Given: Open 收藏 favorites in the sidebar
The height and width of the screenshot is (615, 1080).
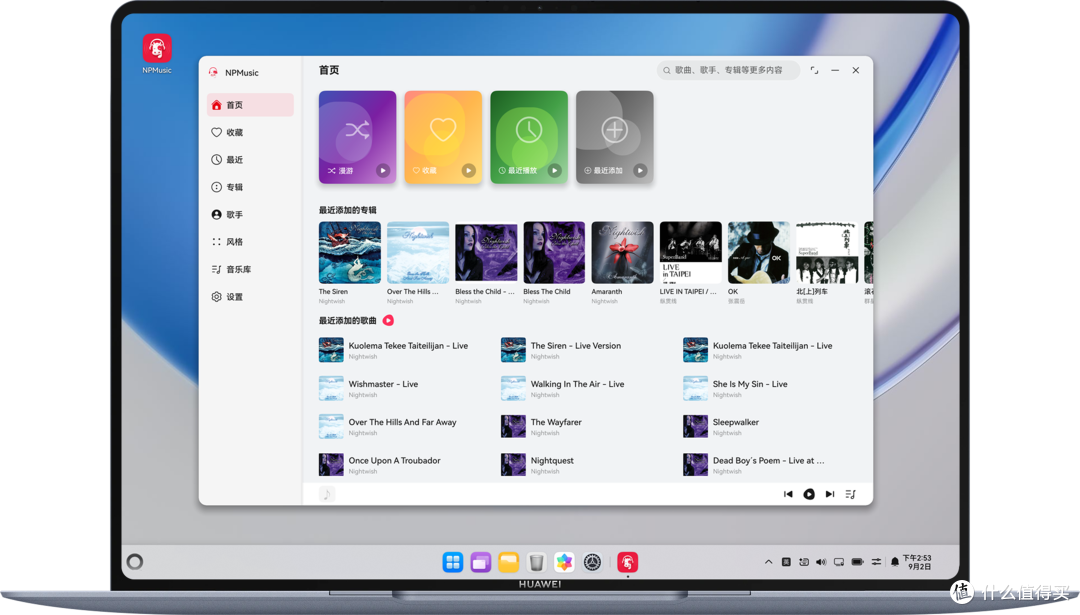Looking at the screenshot, I should [250, 132].
